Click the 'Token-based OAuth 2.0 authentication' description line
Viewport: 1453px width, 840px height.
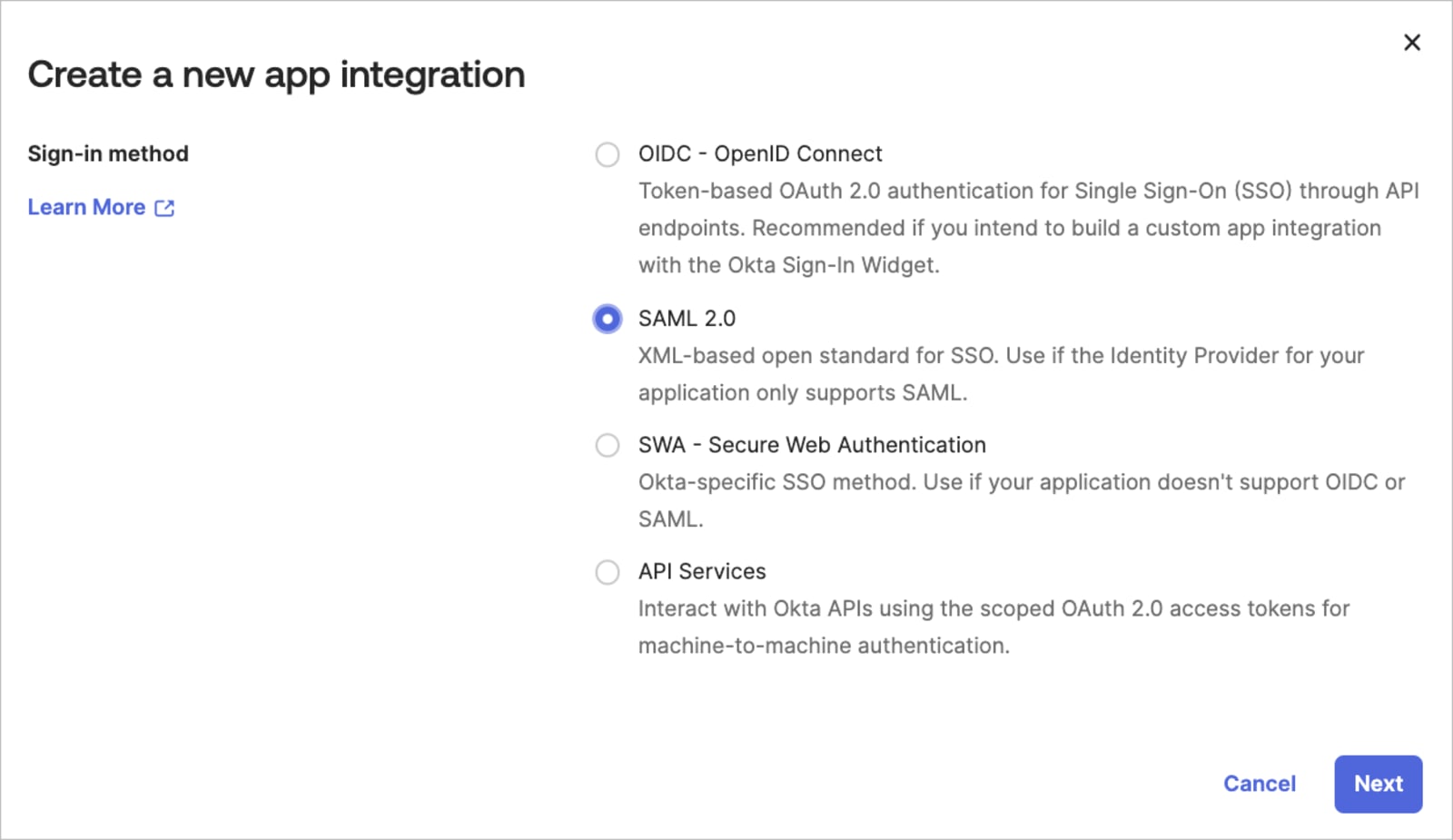(1028, 191)
